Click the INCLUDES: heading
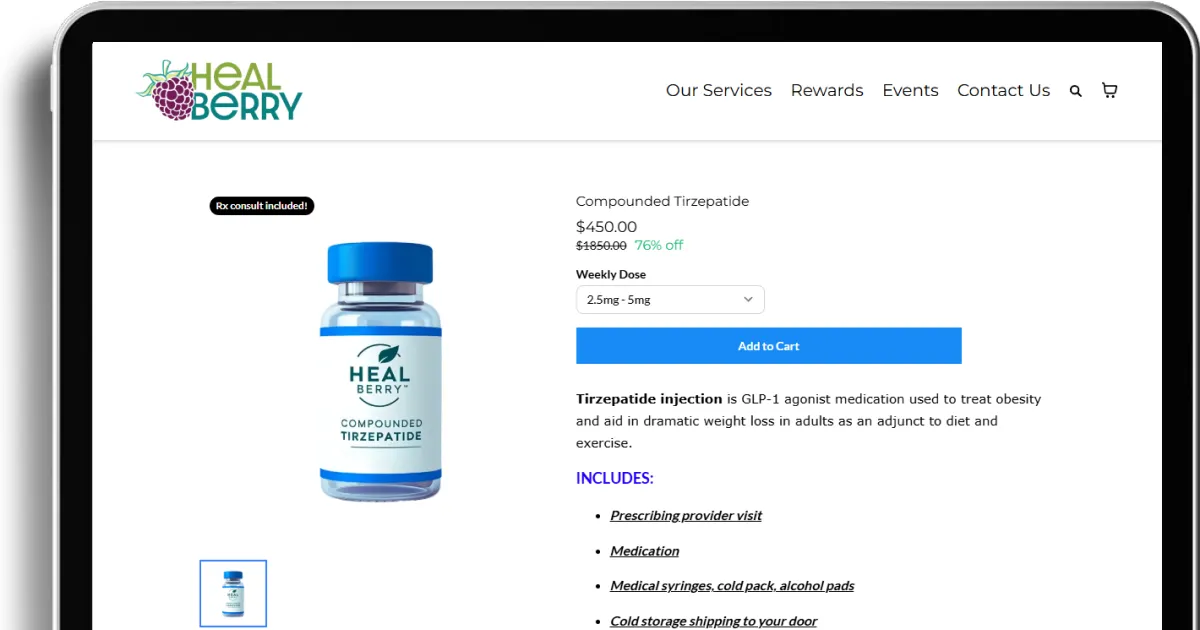The image size is (1200, 630). (615, 478)
